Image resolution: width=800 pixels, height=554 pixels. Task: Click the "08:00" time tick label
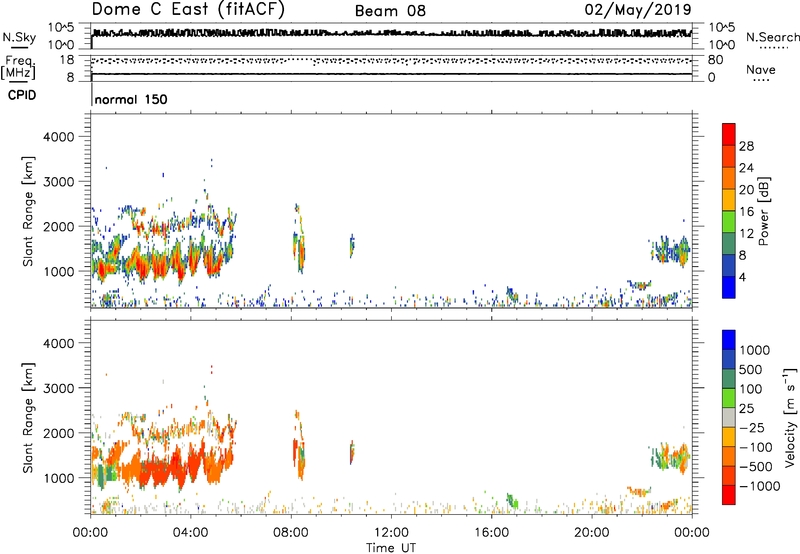(x=290, y=533)
